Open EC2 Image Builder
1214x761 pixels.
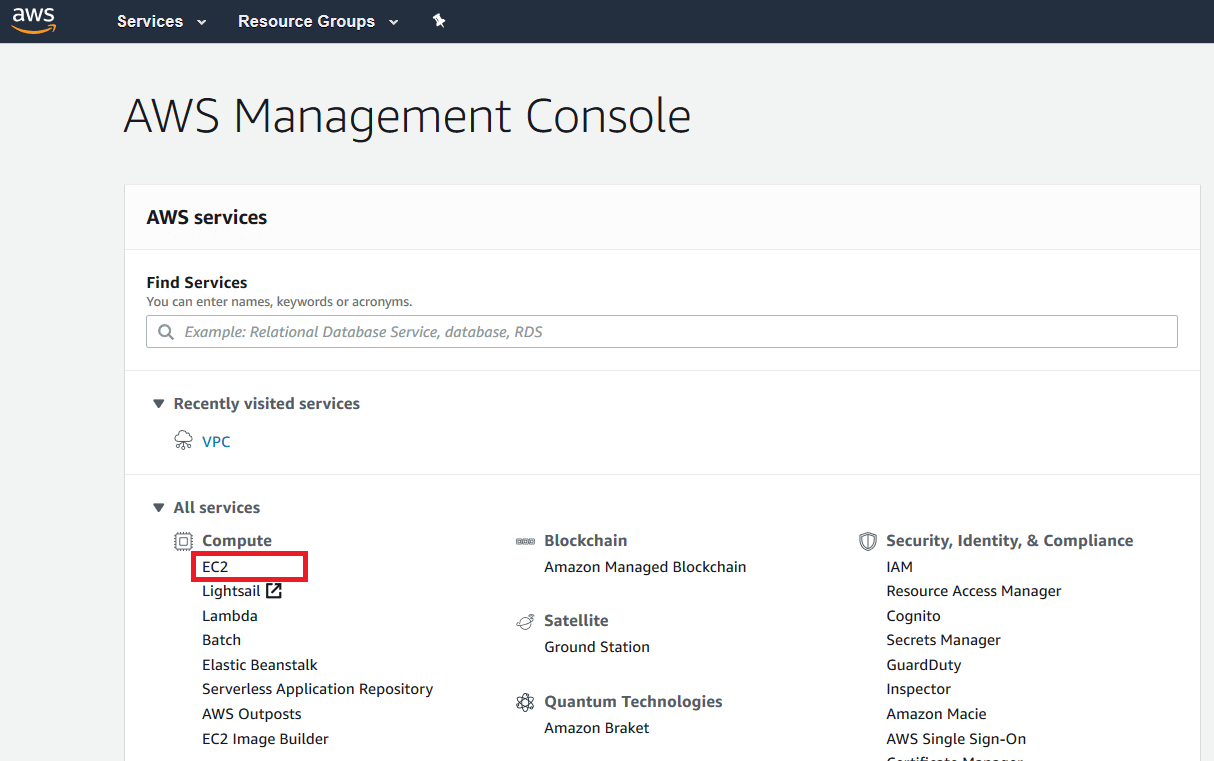265,739
